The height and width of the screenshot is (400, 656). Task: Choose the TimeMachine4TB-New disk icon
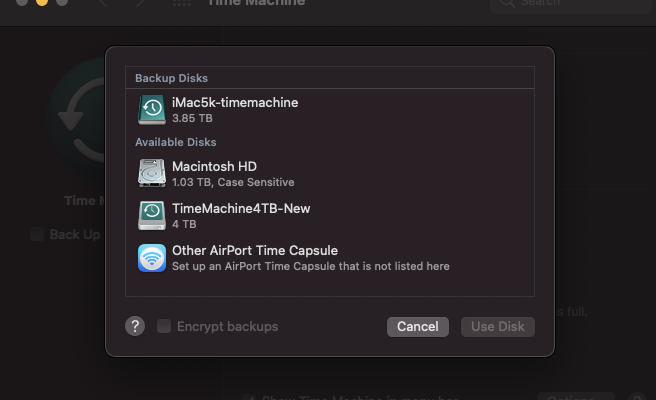point(152,215)
